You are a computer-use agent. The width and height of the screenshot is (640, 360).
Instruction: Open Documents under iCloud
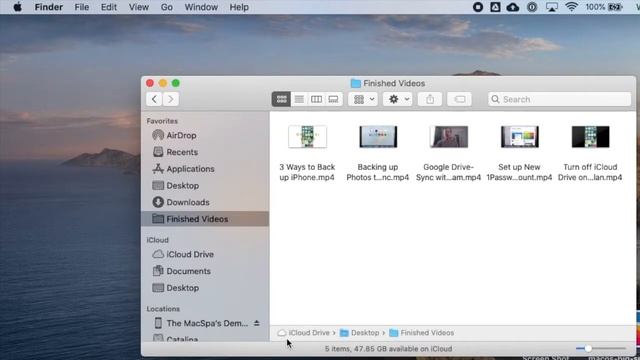(x=205, y=271)
